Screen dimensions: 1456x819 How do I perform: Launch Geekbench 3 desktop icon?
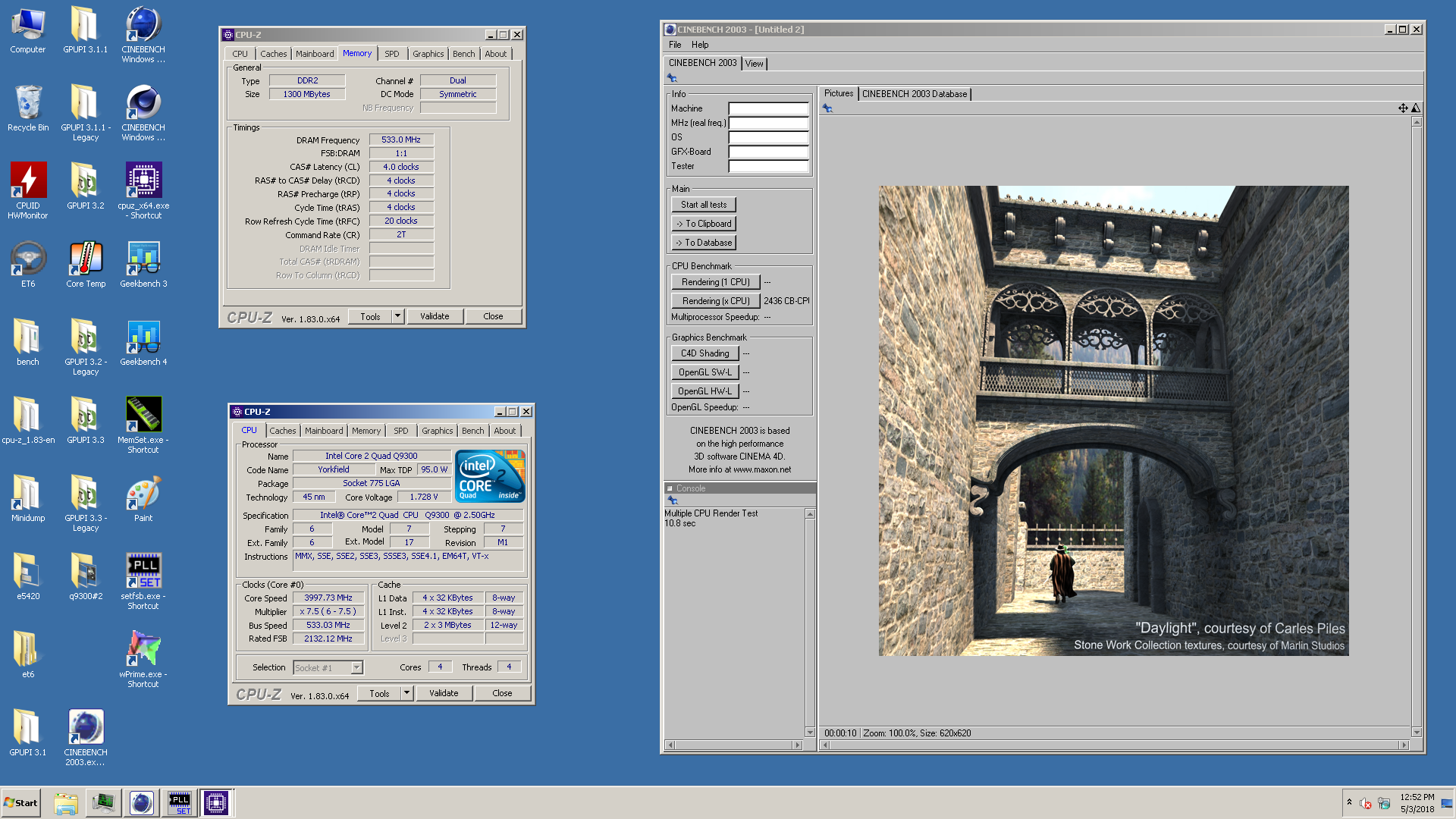point(143,265)
